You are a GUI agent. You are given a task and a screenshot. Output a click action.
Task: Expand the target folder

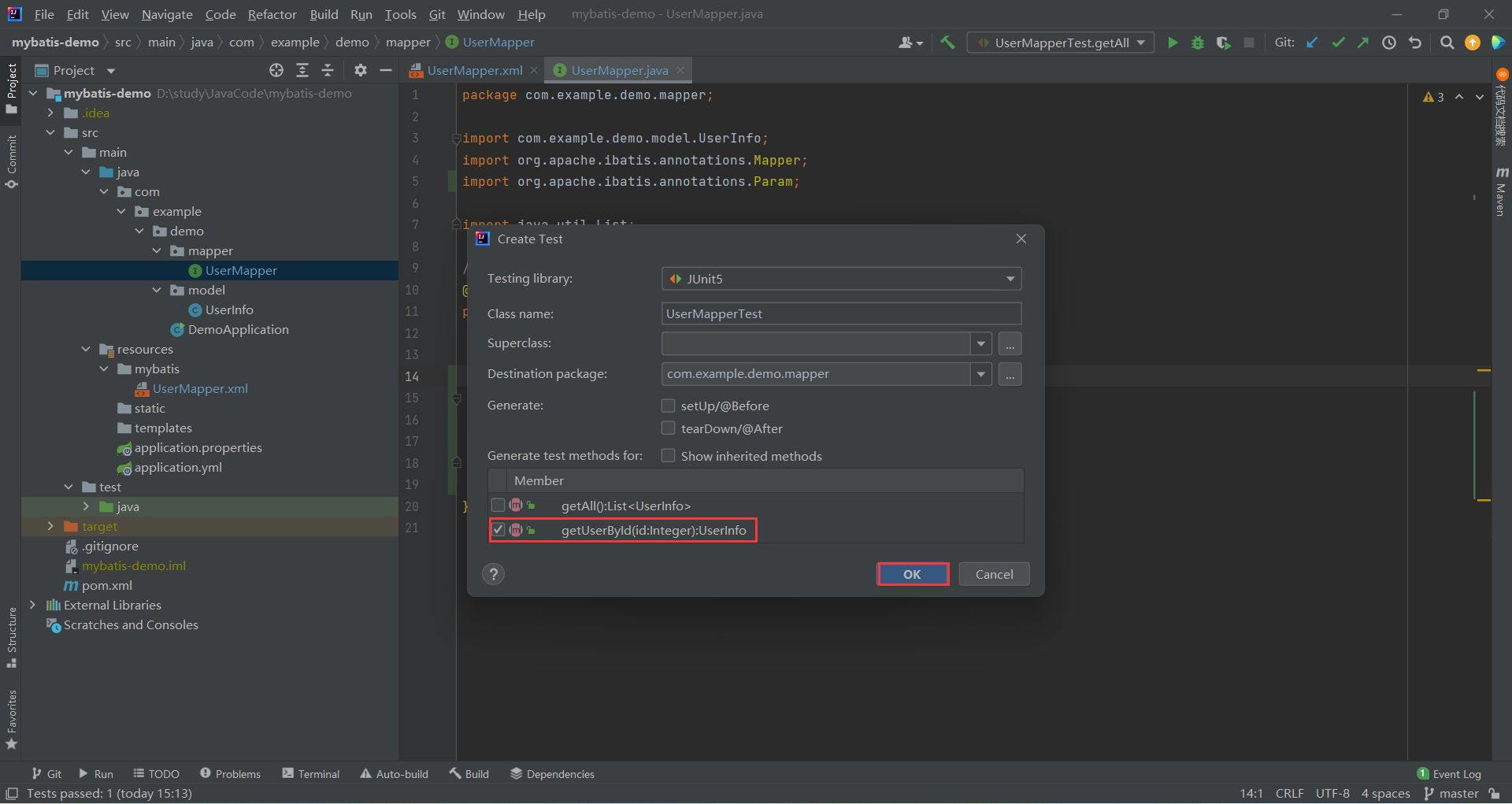point(50,526)
